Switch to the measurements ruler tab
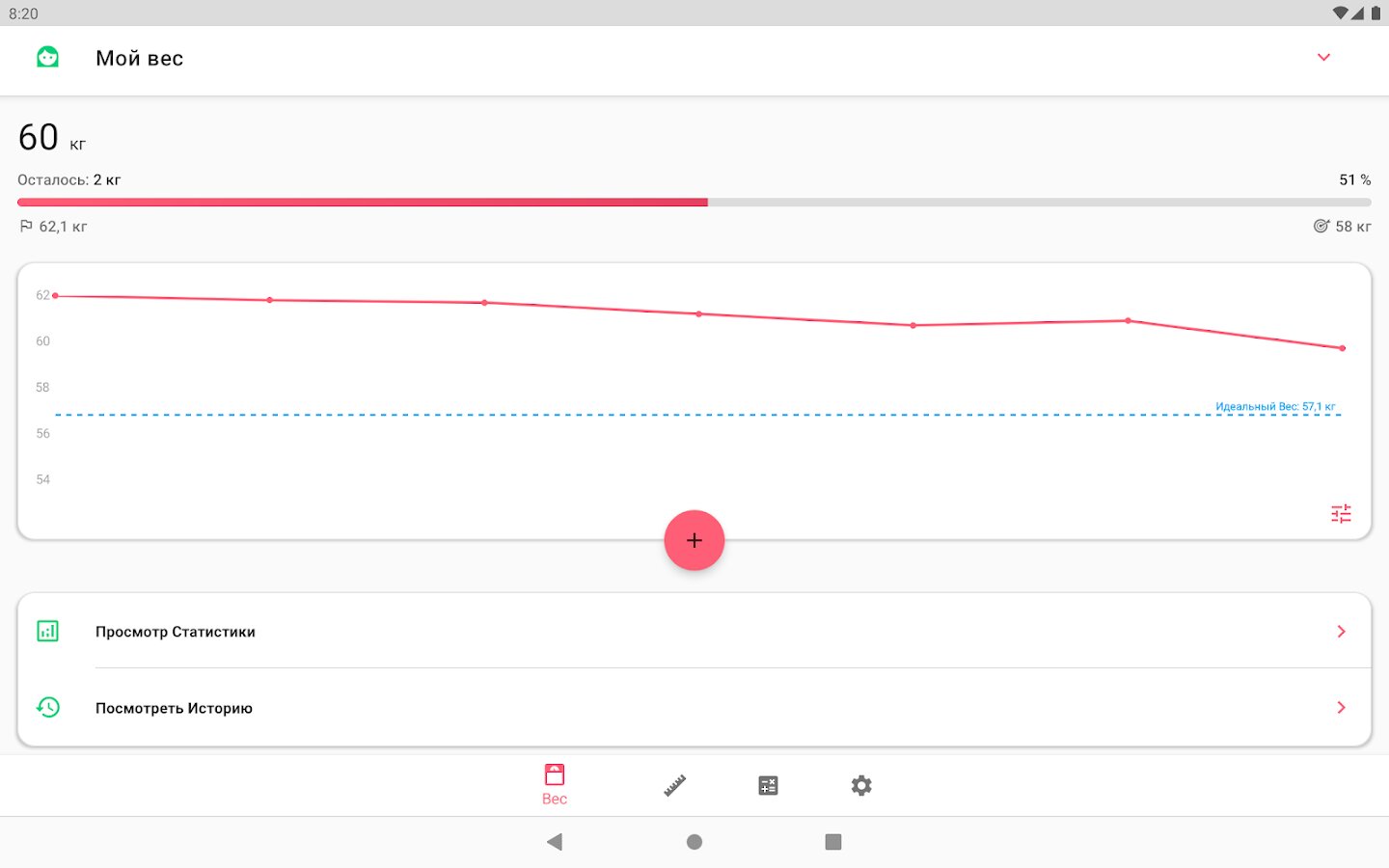The height and width of the screenshot is (868, 1389). 674,785
